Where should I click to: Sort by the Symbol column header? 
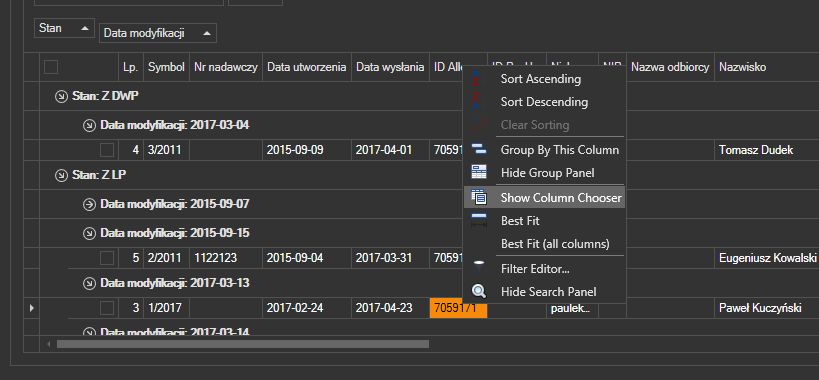166,67
